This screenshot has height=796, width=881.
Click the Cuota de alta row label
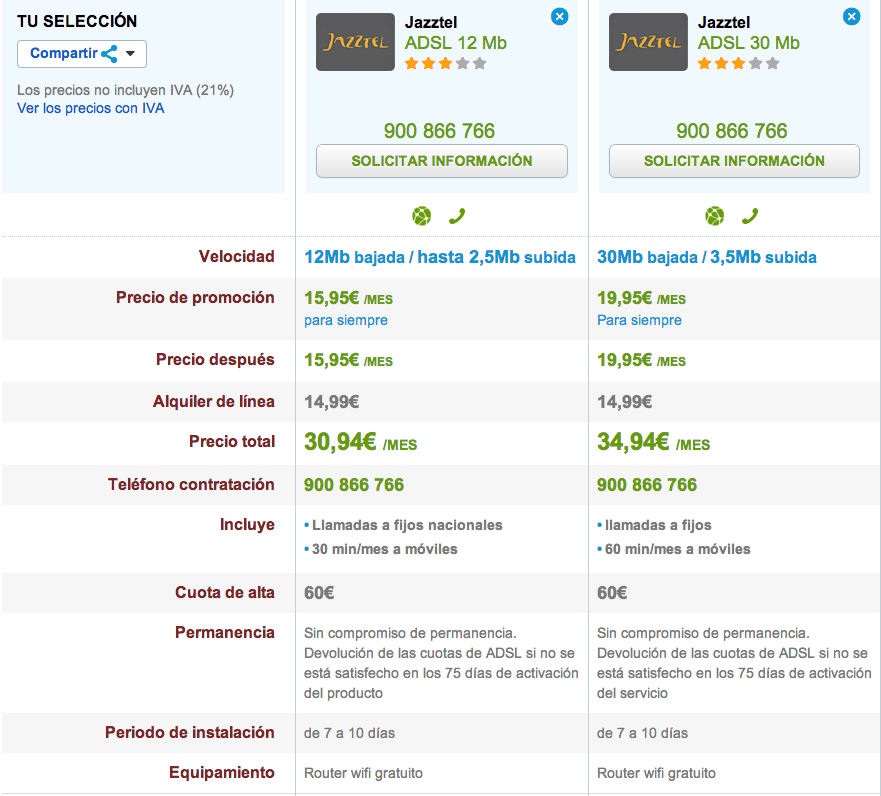pos(225,593)
